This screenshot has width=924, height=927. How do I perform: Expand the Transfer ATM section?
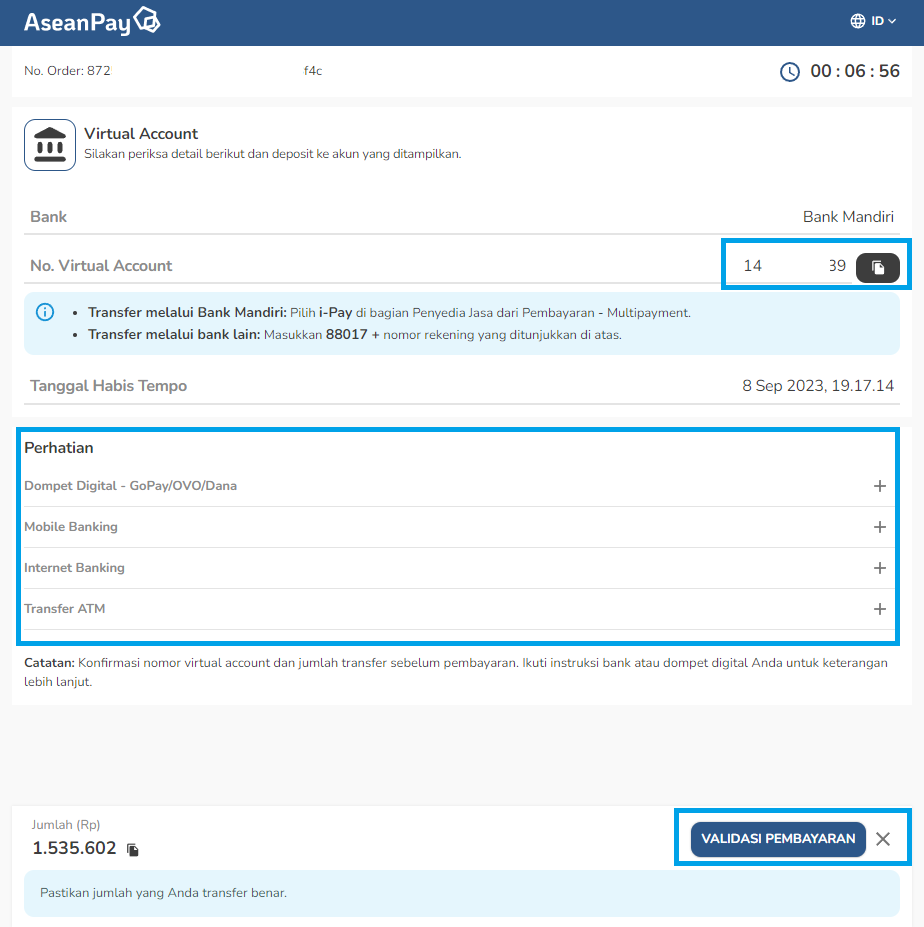tap(458, 609)
